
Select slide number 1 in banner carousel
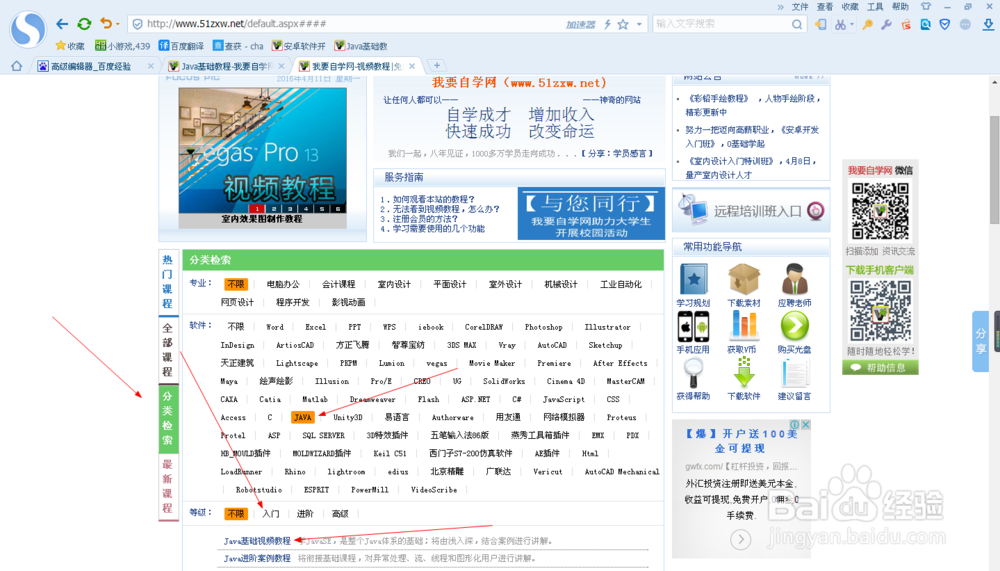pyautogui.click(x=256, y=209)
